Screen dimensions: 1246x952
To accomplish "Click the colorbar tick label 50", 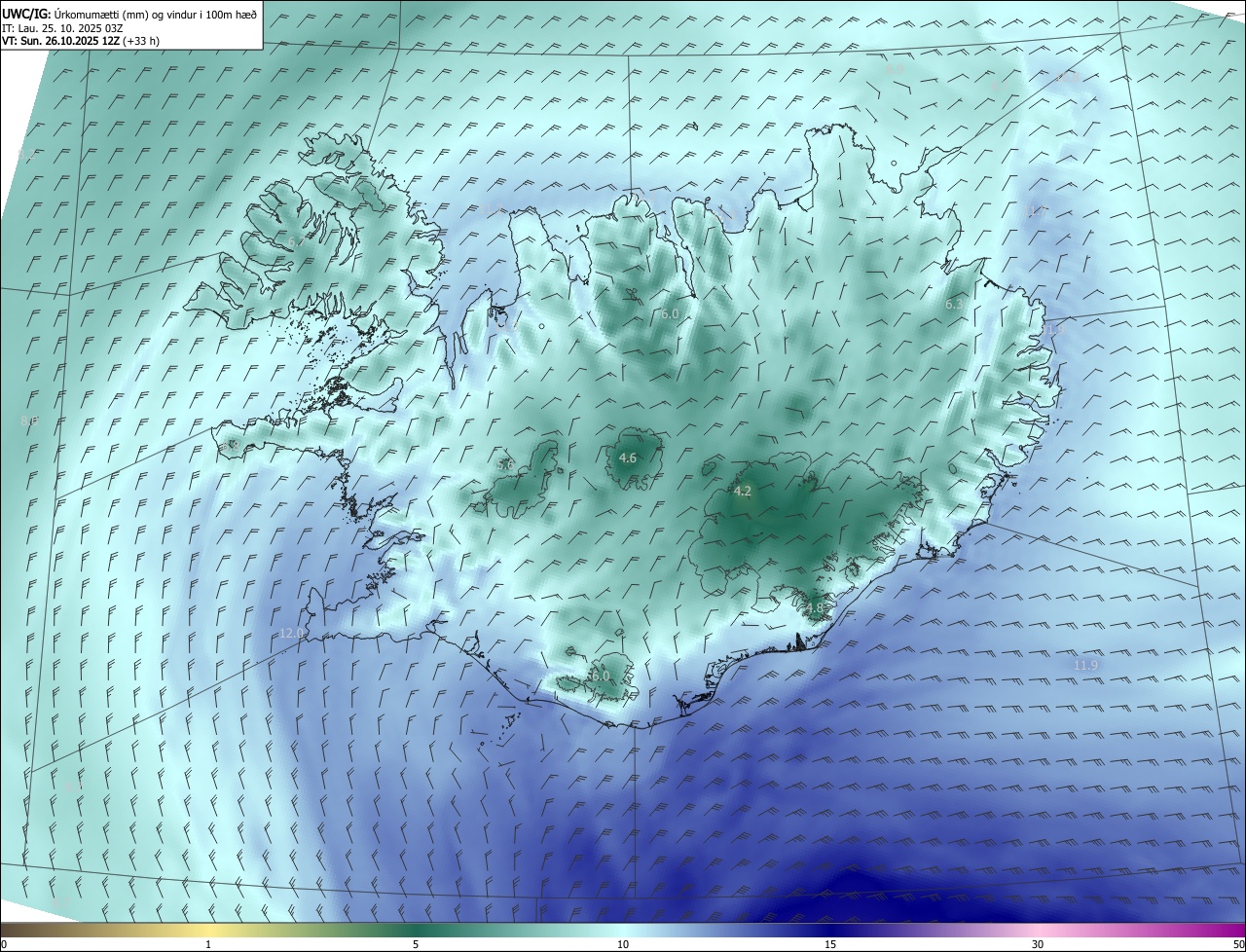I will [1238, 944].
